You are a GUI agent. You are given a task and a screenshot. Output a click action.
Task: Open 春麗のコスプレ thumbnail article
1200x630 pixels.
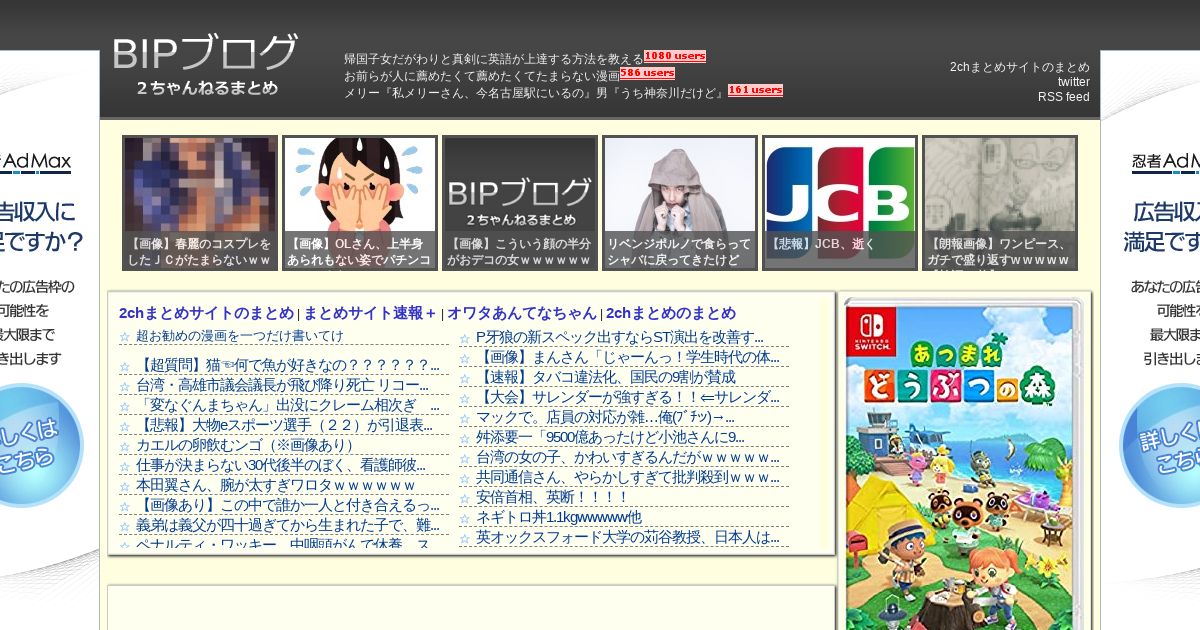click(x=200, y=203)
